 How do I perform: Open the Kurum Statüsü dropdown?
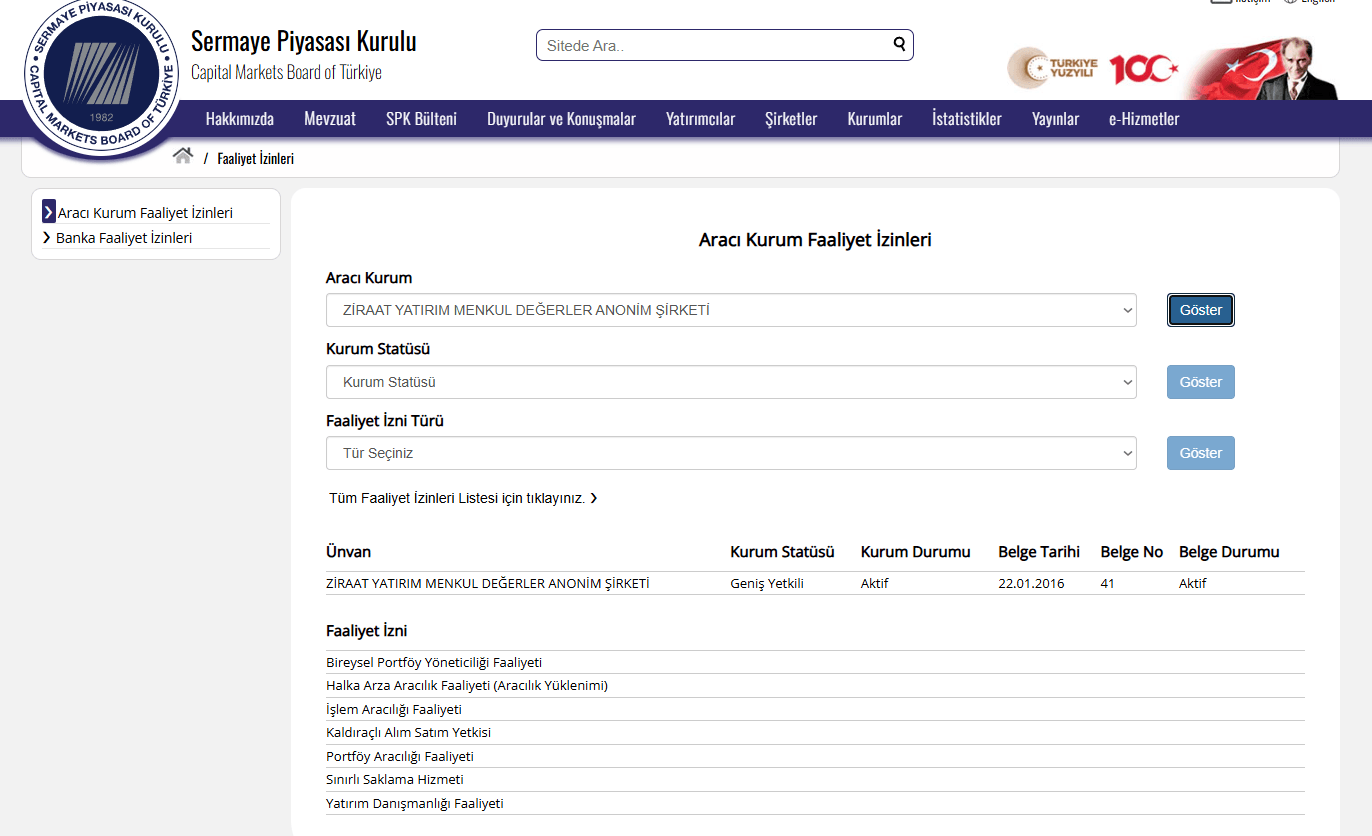(x=730, y=382)
